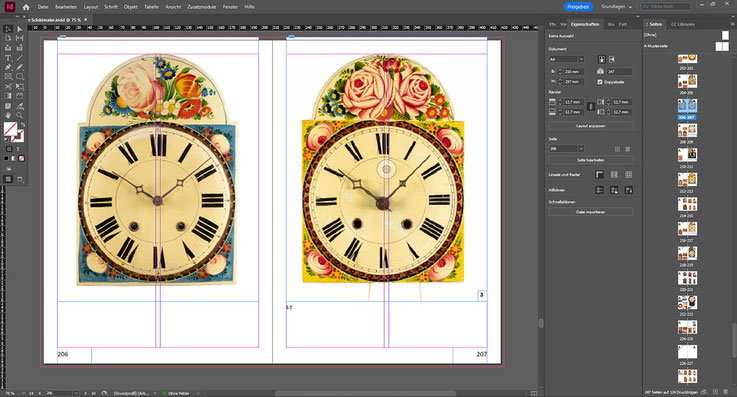Select the Pen tool
Image resolution: width=737 pixels, height=397 pixels.
coord(8,67)
